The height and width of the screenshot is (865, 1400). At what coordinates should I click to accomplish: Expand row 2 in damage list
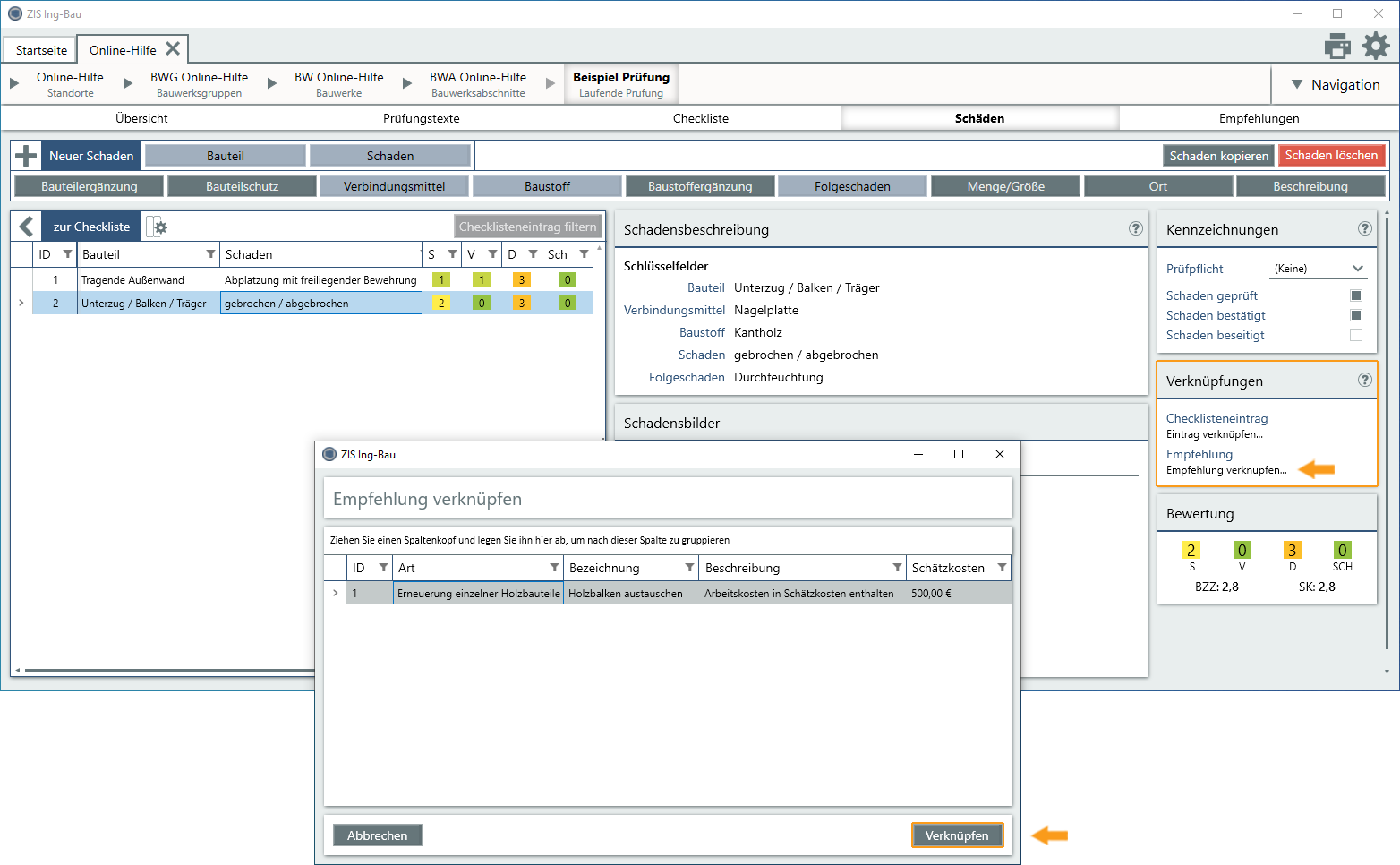tap(21, 304)
